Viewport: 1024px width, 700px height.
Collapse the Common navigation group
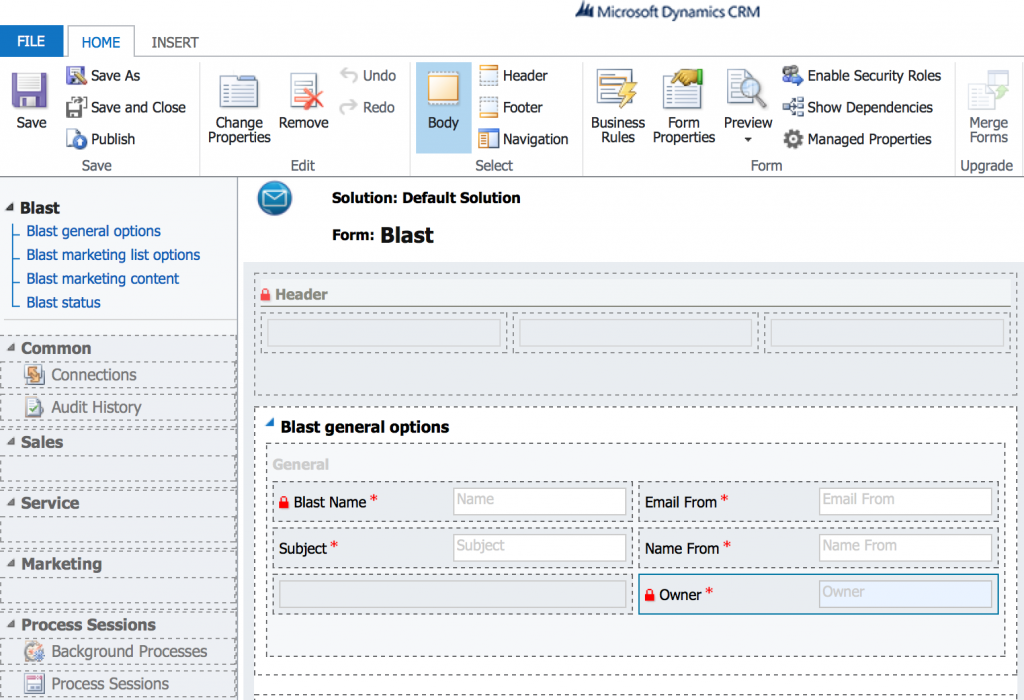coord(11,348)
